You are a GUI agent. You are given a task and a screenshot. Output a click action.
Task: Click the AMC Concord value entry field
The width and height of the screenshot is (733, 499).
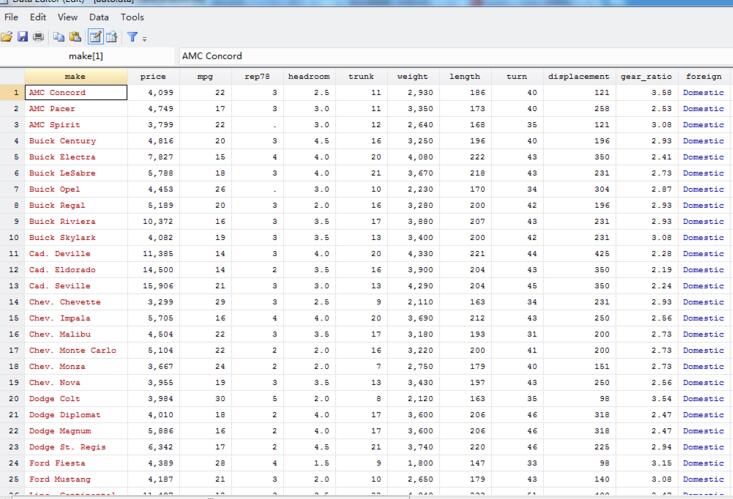[x=454, y=56]
